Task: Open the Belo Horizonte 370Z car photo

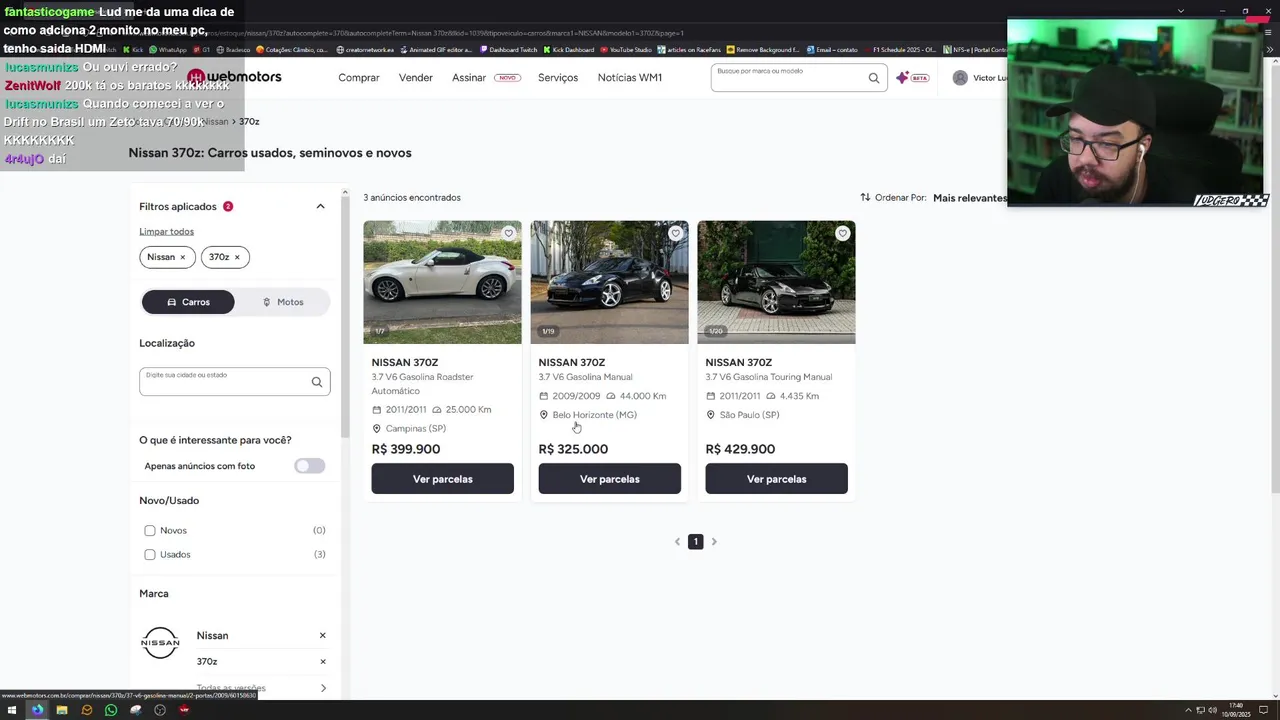Action: [x=610, y=282]
